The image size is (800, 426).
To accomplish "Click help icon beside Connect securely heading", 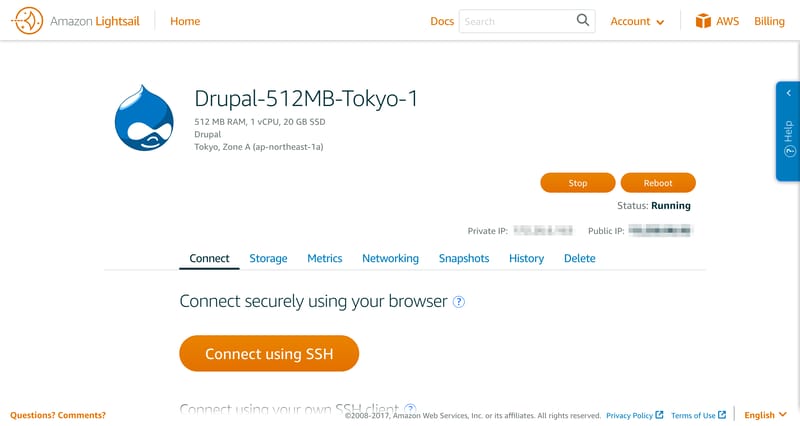I will click(459, 301).
